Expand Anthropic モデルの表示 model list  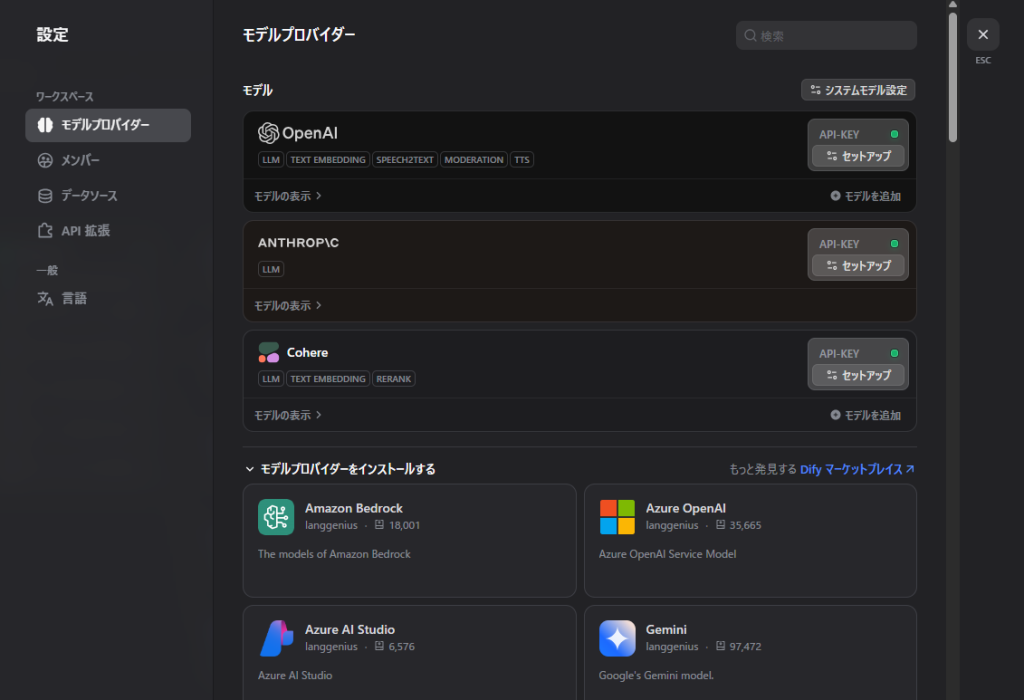pyautogui.click(x=287, y=306)
